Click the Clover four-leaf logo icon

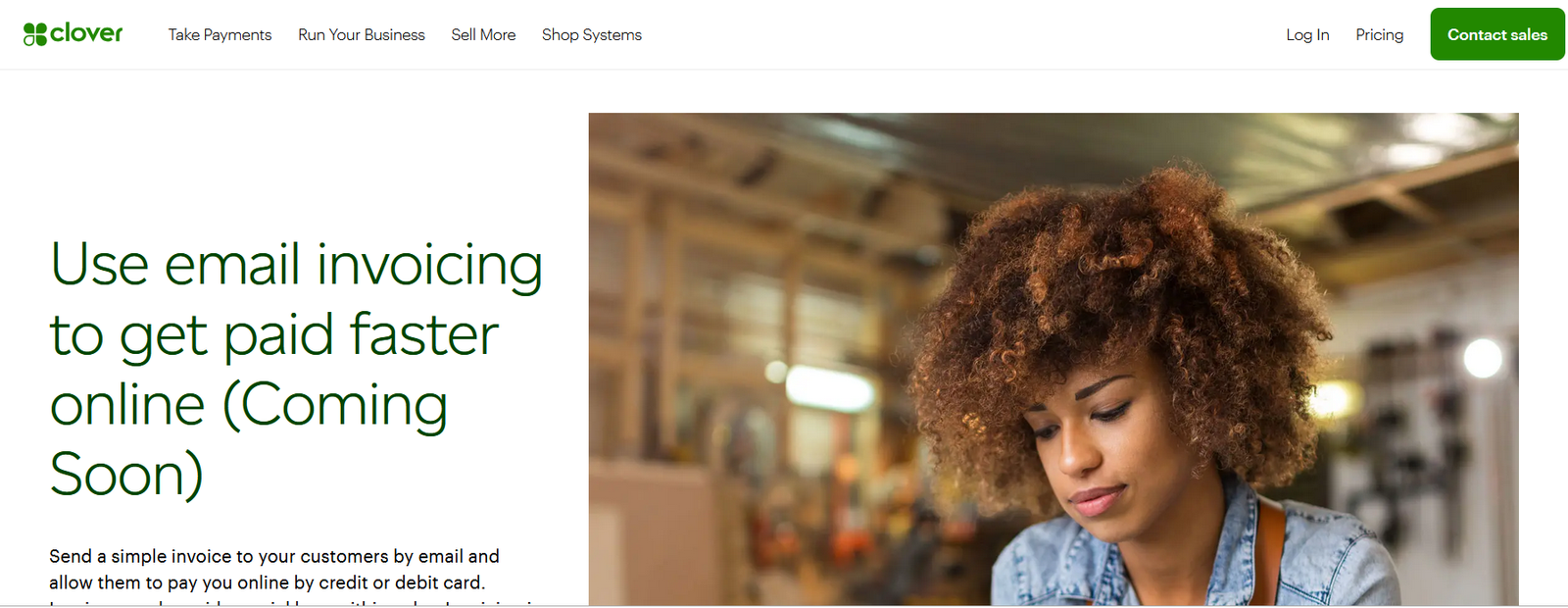pyautogui.click(x=35, y=34)
